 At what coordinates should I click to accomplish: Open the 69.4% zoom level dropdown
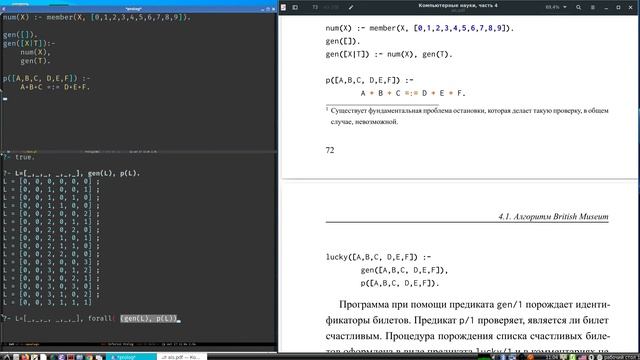(556, 7)
